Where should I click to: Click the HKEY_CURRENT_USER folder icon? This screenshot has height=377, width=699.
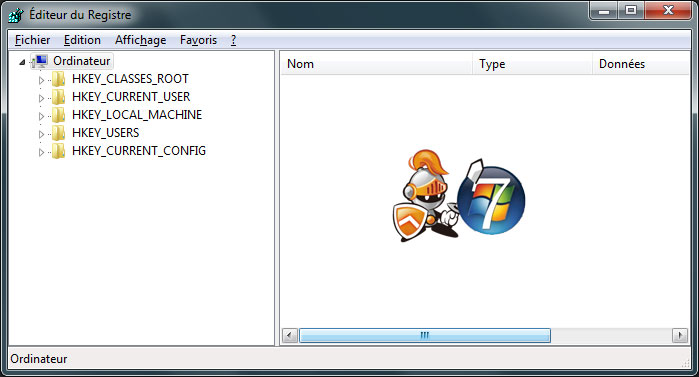58,97
